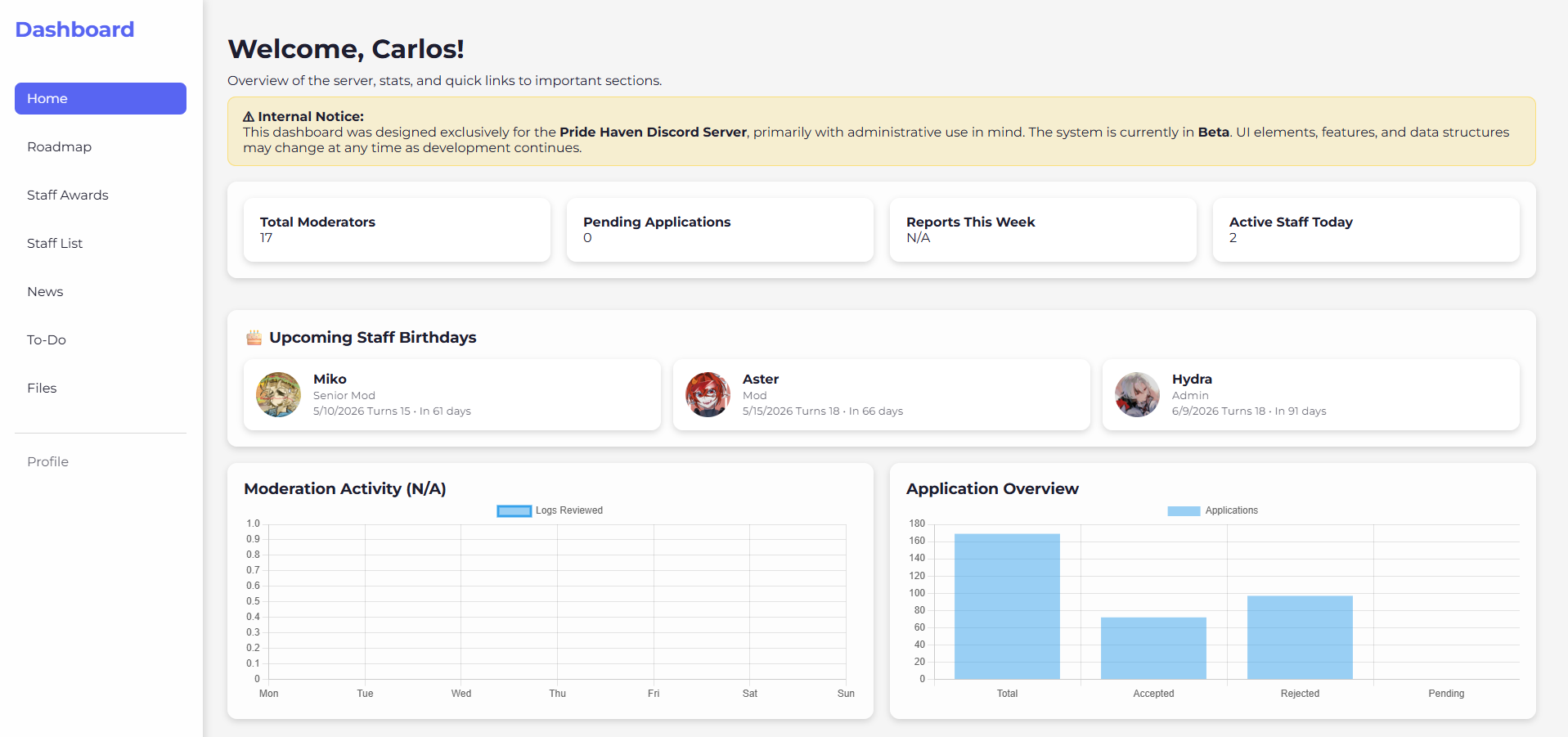This screenshot has height=737, width=1568.
Task: Click the Rejected bar in chart
Action: click(1300, 638)
